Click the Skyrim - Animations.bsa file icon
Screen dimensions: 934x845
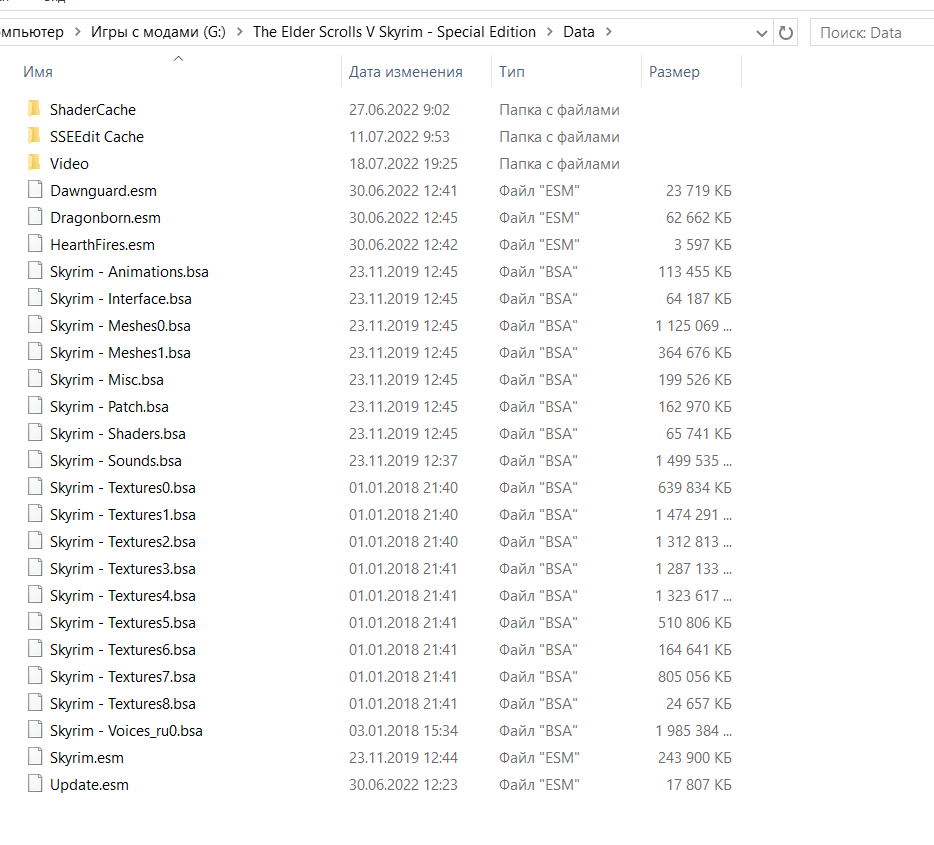[35, 271]
